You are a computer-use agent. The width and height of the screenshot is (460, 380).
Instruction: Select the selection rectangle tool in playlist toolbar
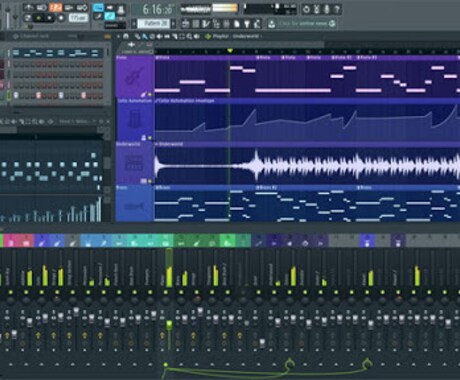pyautogui.click(x=182, y=36)
